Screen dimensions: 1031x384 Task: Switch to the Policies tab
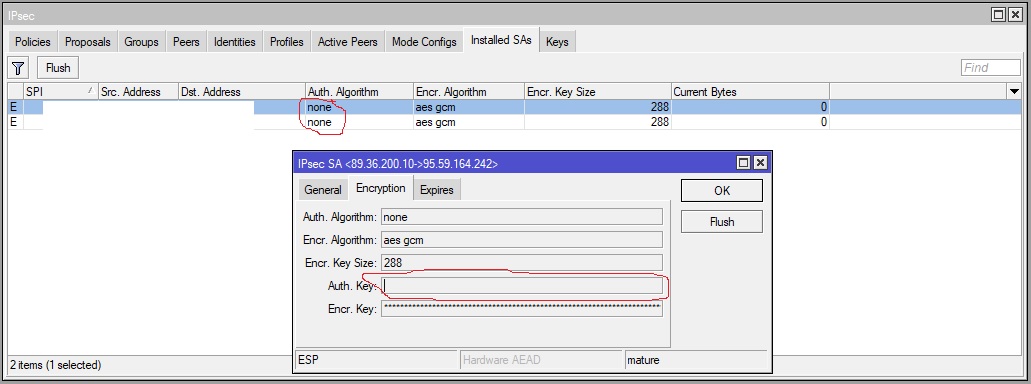click(x=33, y=42)
